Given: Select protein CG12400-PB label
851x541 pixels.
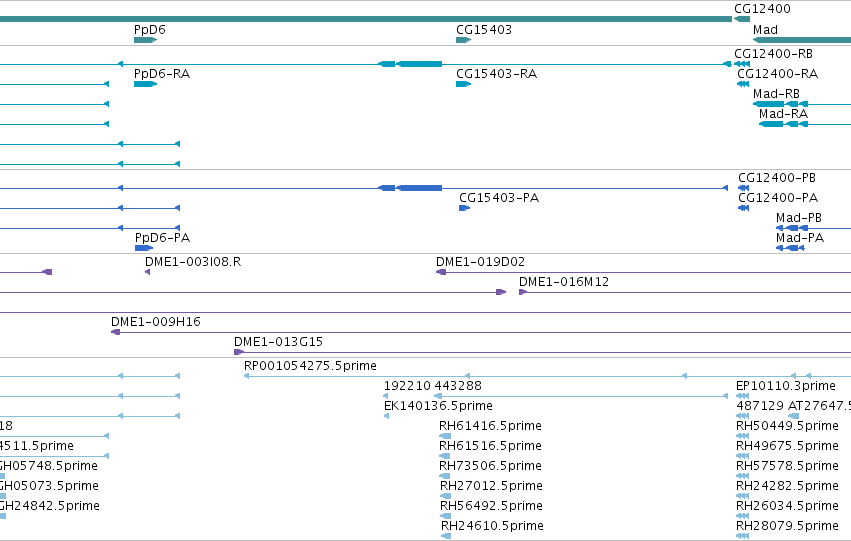Looking at the screenshot, I should click(x=777, y=178).
